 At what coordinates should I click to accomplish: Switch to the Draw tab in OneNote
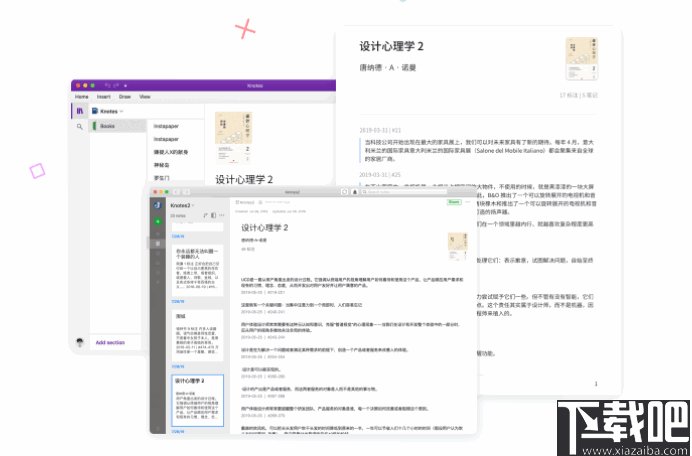[x=125, y=97]
